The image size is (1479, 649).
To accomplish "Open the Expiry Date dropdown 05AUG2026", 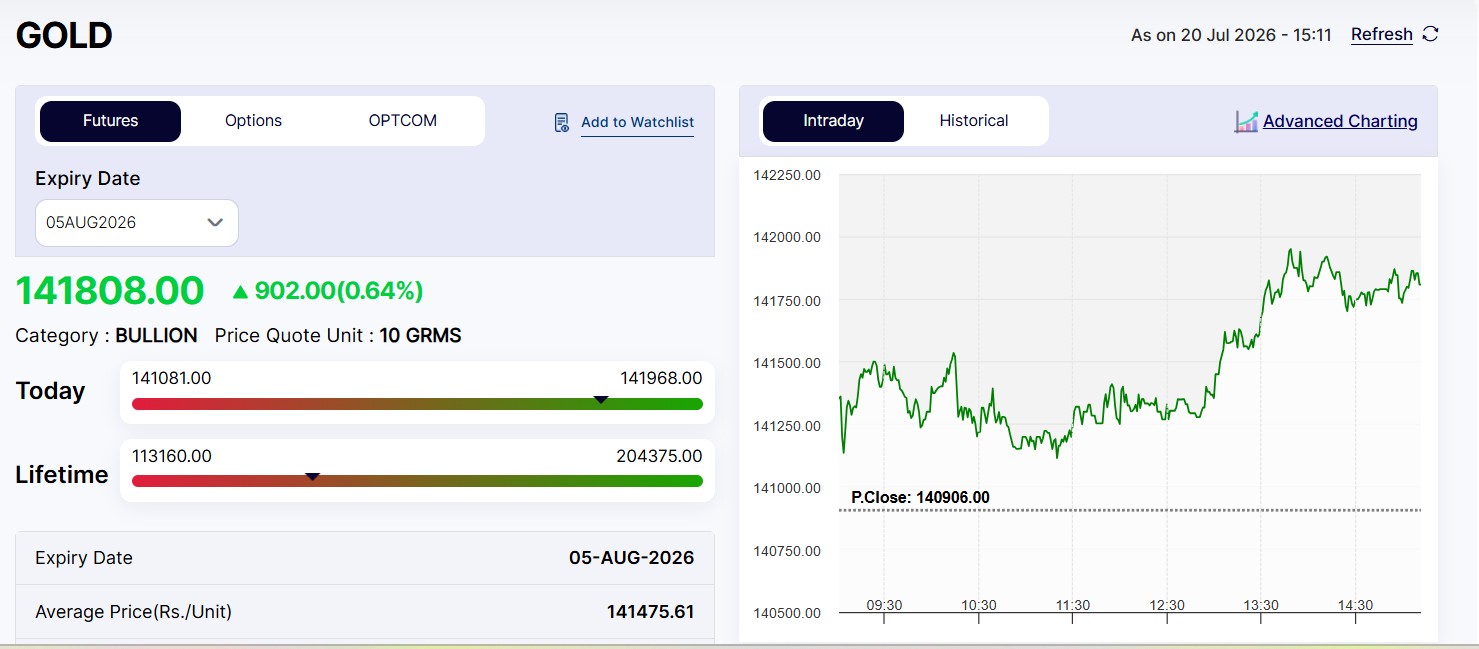I will click(137, 223).
